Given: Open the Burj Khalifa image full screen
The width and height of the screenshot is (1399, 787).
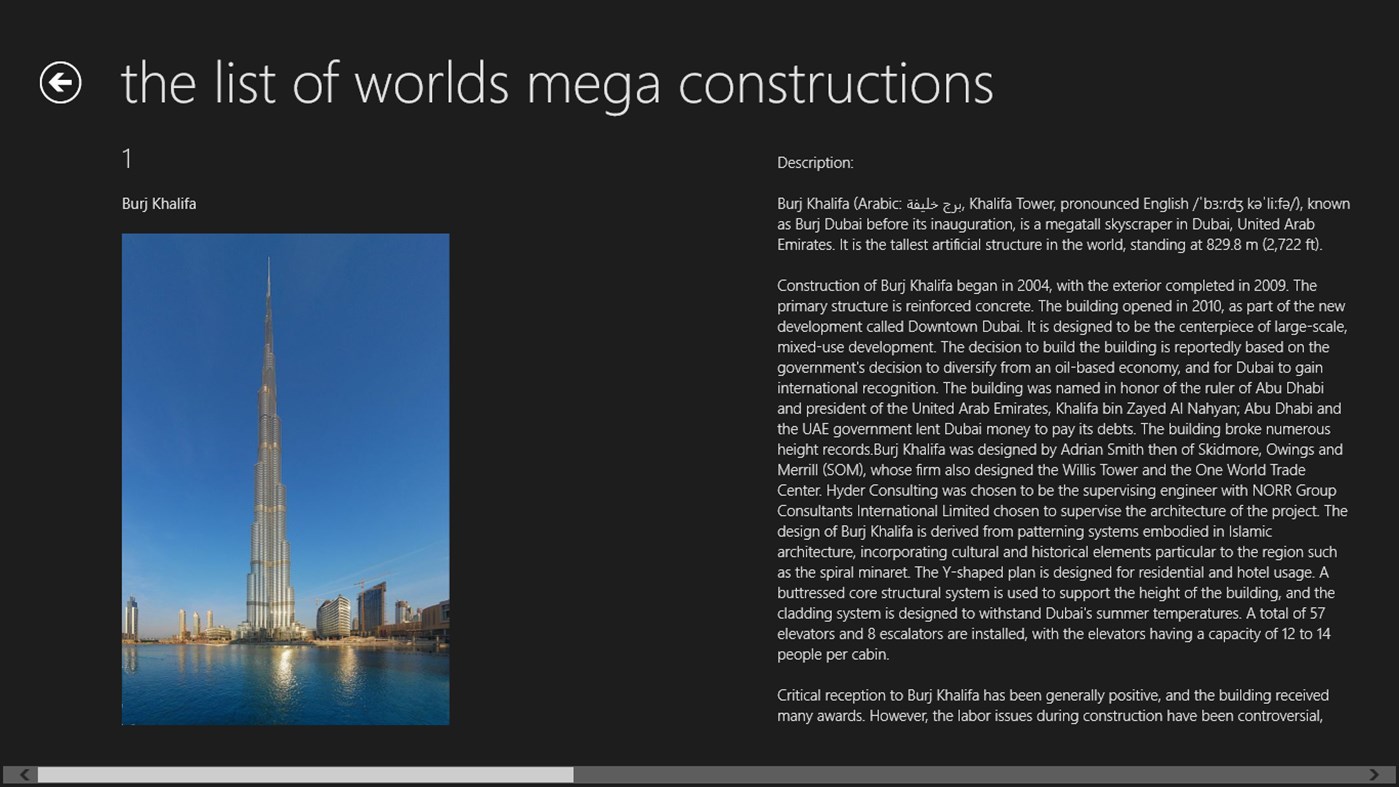Looking at the screenshot, I should [285, 478].
